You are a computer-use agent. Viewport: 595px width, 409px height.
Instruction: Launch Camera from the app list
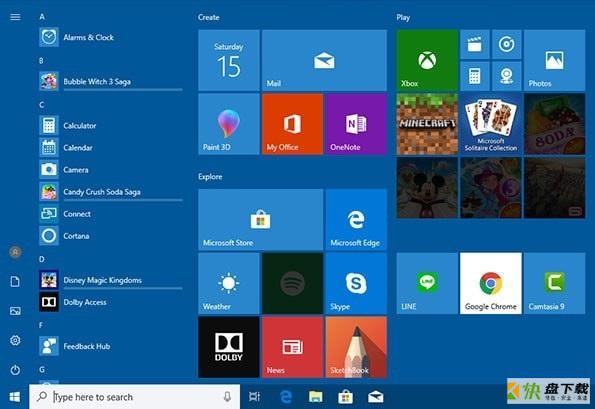coord(110,169)
